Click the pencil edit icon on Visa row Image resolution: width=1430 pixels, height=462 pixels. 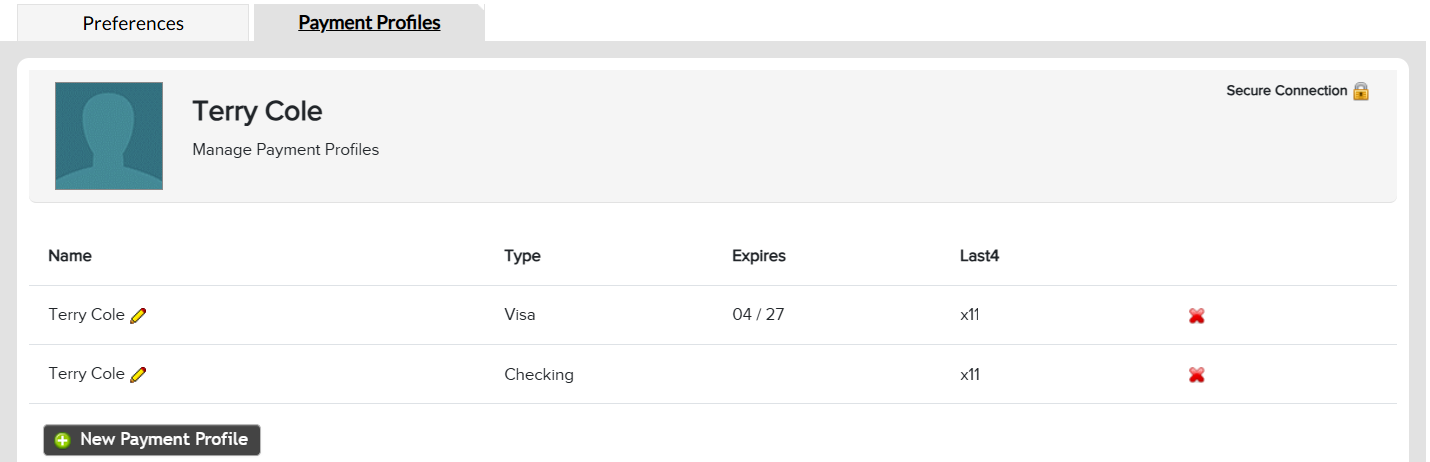[x=138, y=316]
